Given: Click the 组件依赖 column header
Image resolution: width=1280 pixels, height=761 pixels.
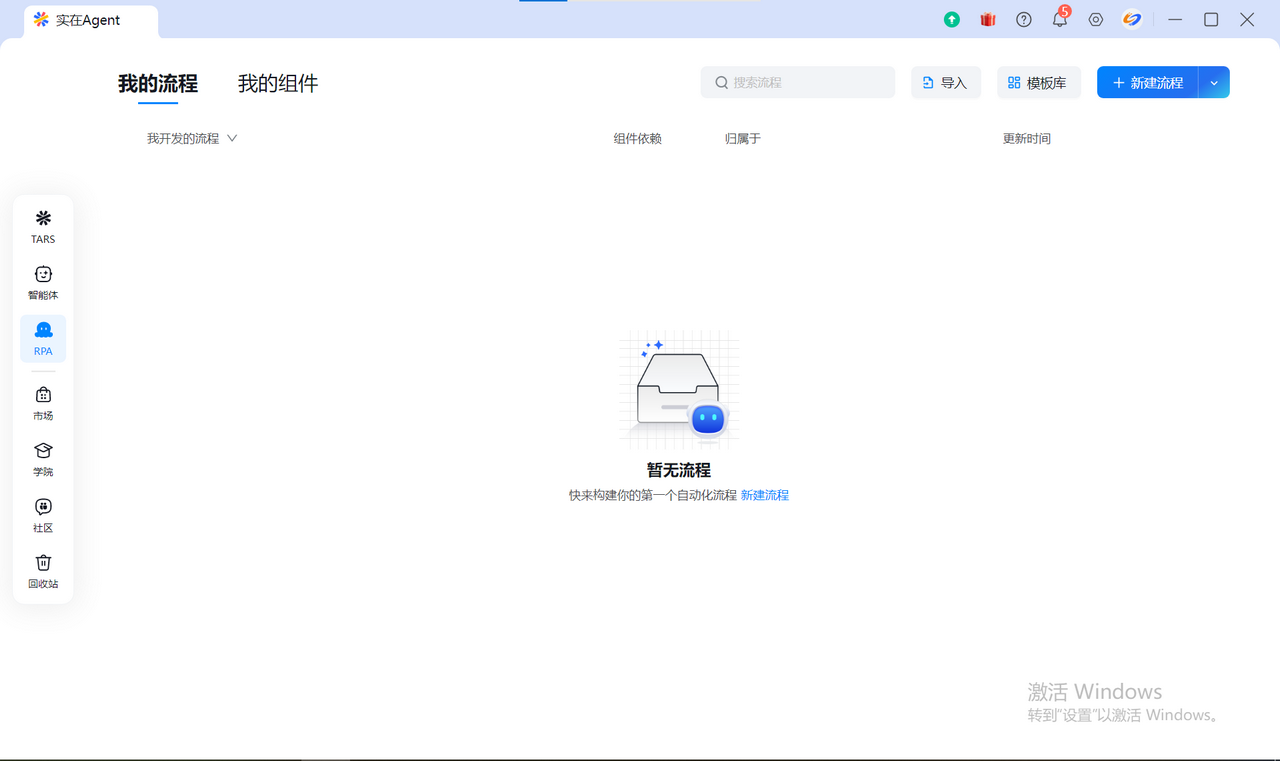Looking at the screenshot, I should 638,139.
